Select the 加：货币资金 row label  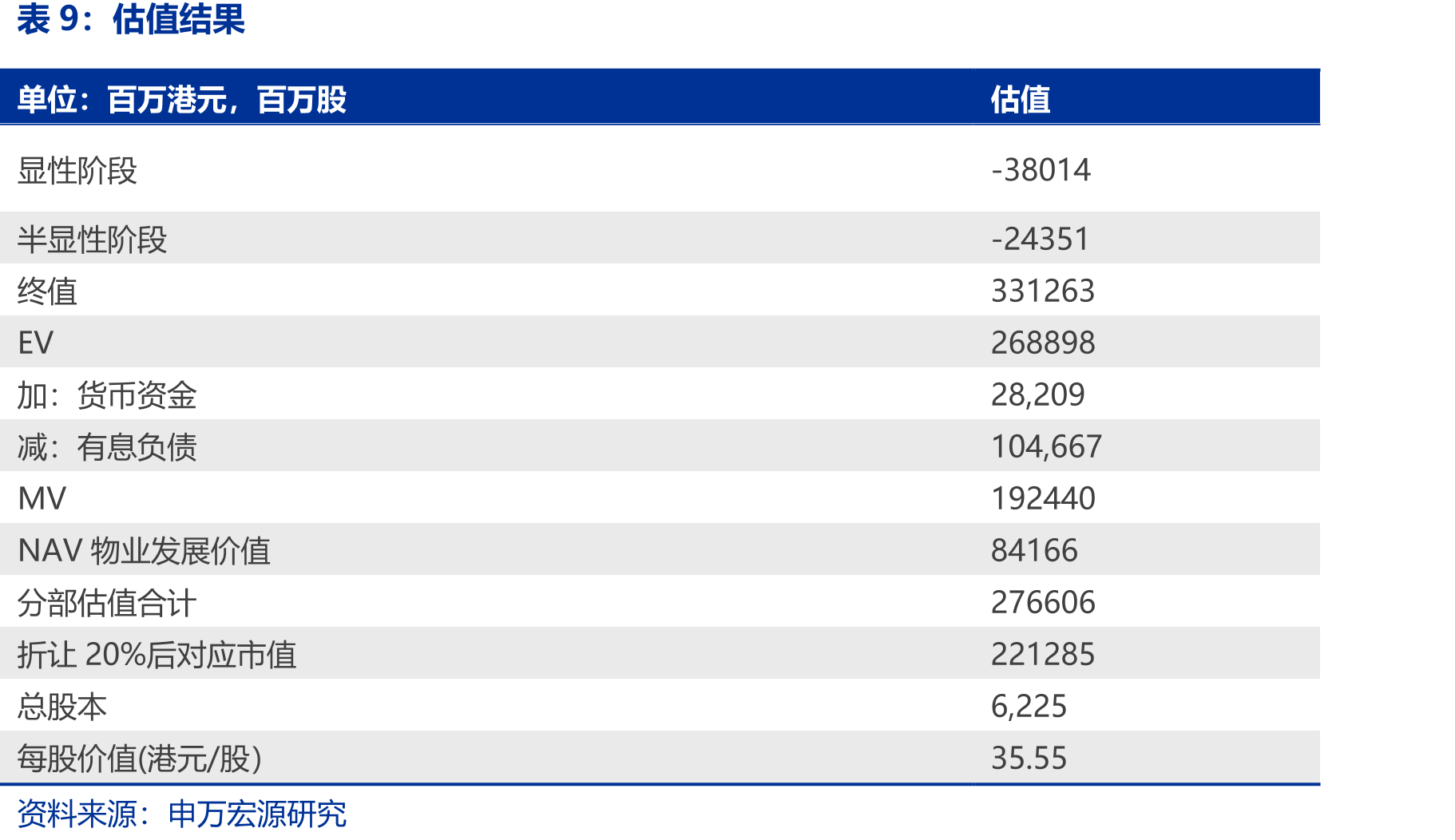click(x=107, y=394)
